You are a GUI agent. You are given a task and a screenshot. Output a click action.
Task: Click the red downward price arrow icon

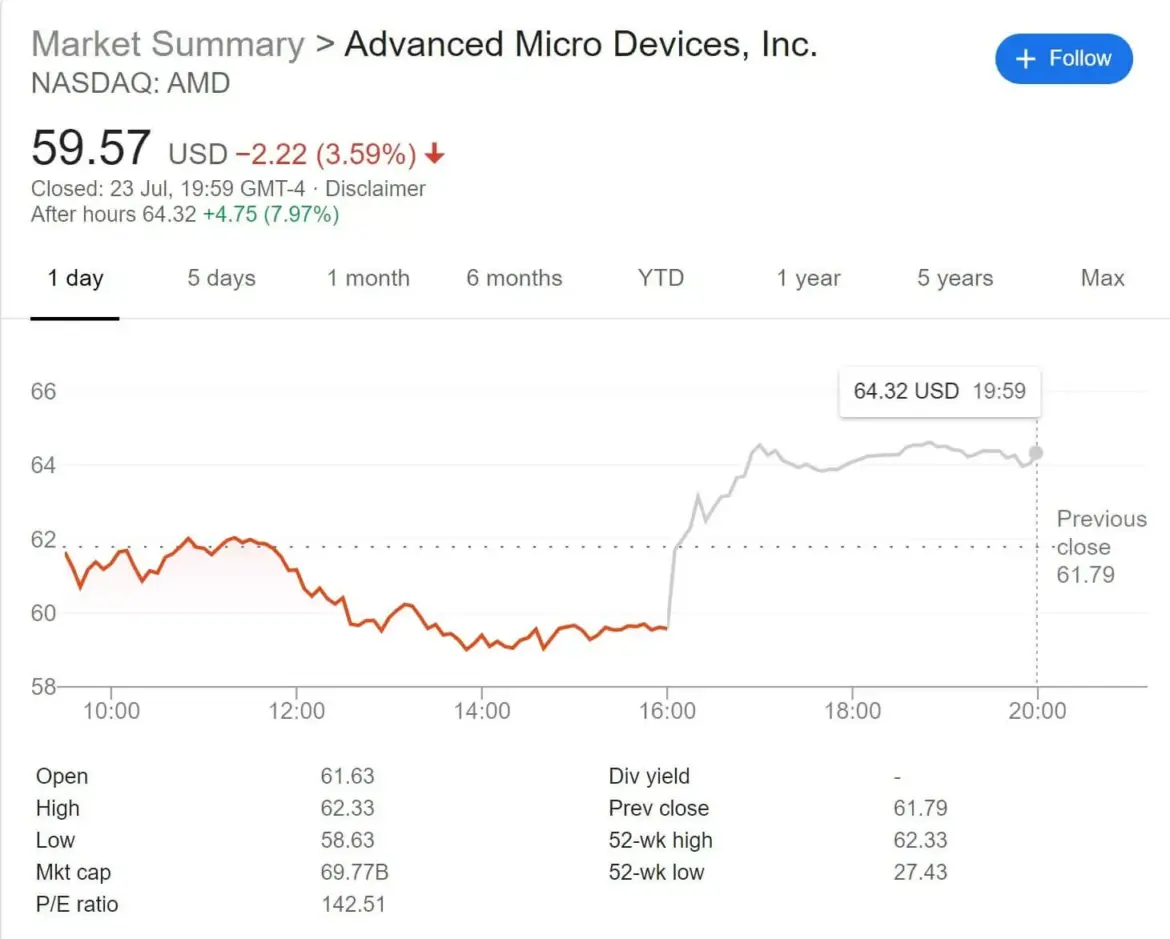[x=434, y=152]
